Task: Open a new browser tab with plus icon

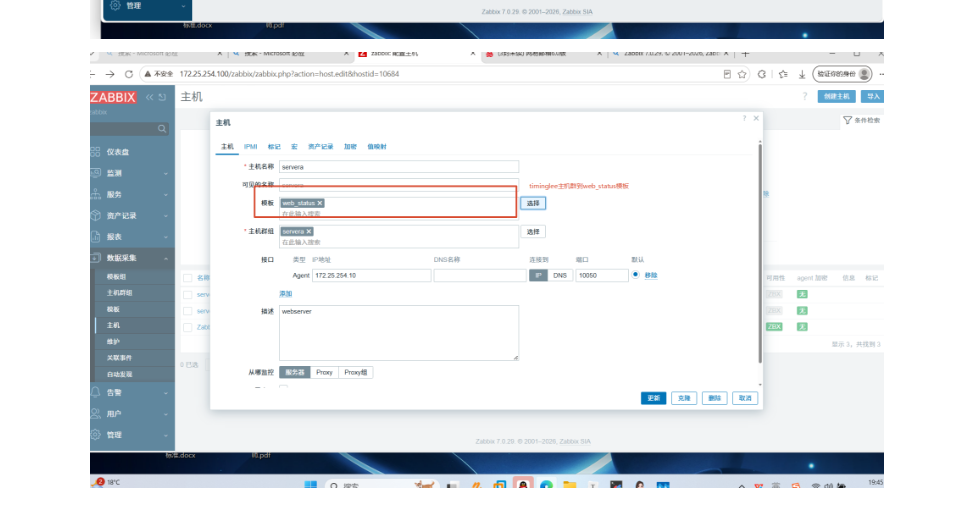Action: pyautogui.click(x=745, y=54)
